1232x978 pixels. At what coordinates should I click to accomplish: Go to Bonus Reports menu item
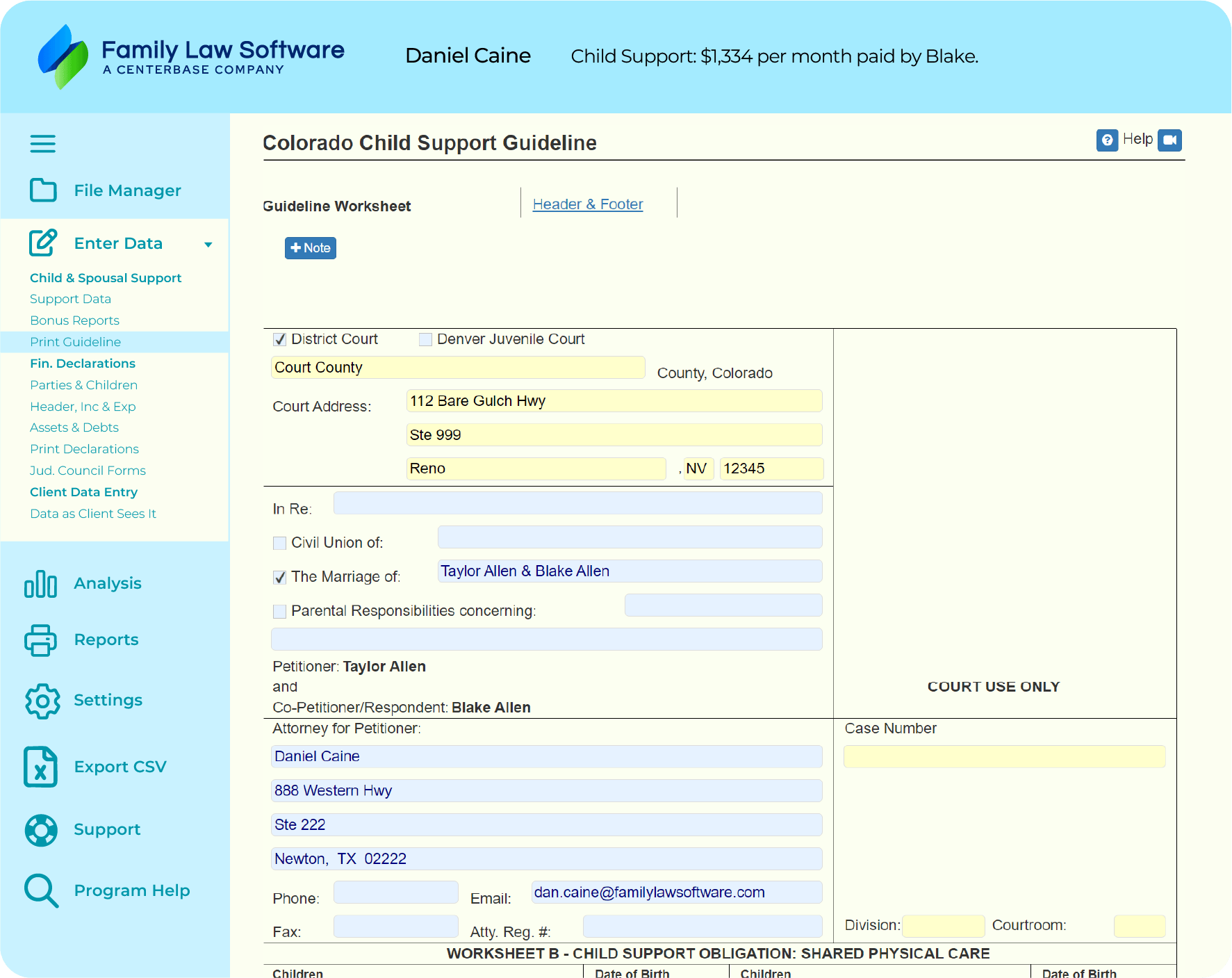(74, 320)
